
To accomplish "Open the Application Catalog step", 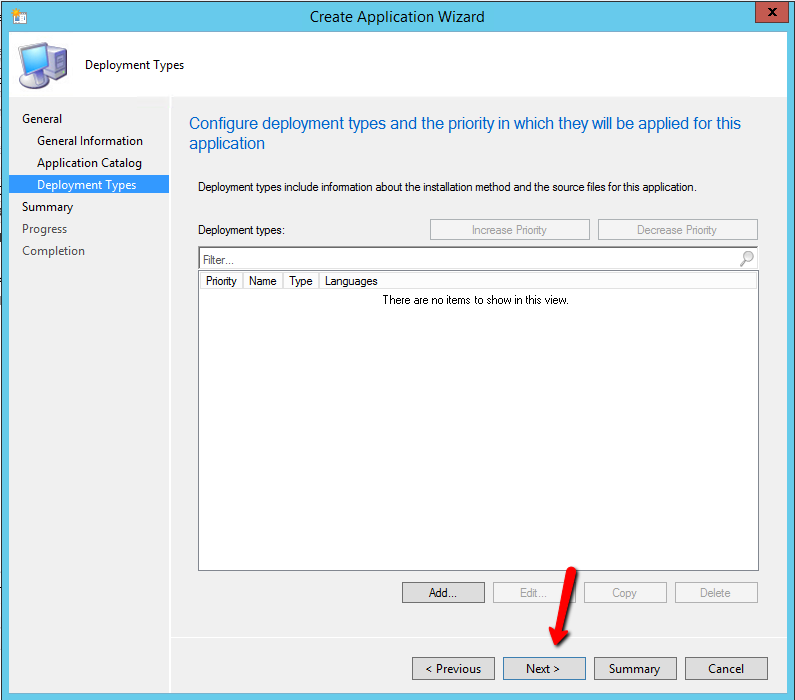I will point(89,163).
